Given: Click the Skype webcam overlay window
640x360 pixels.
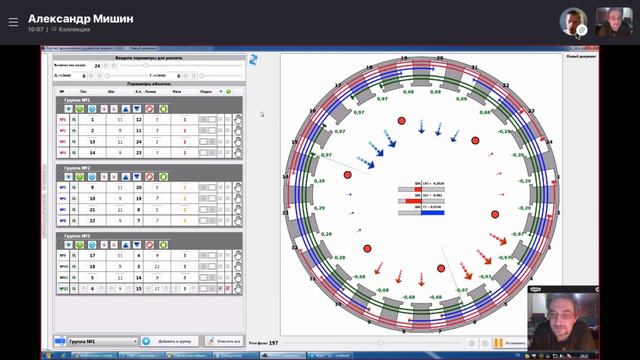Looking at the screenshot, I should click(563, 318).
